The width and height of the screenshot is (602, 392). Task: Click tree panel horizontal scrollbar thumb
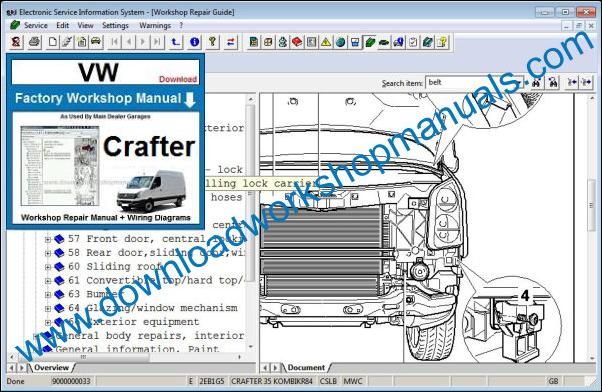83,357
